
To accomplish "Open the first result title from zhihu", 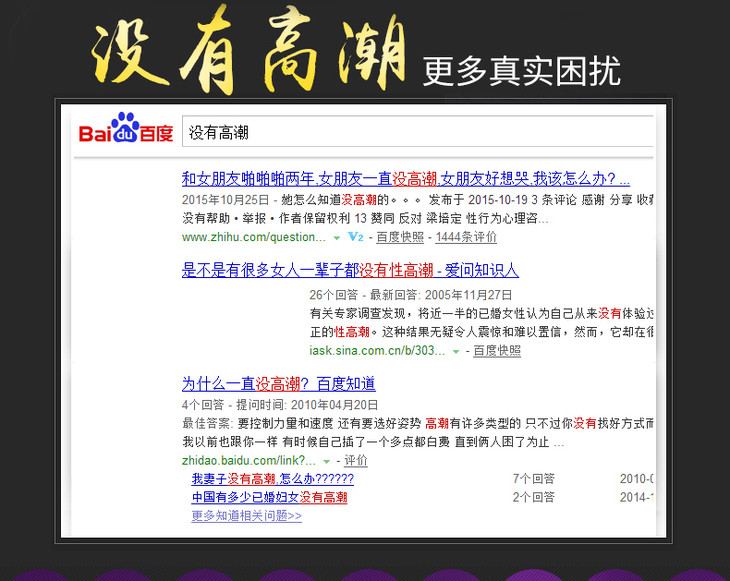I will click(406, 178).
